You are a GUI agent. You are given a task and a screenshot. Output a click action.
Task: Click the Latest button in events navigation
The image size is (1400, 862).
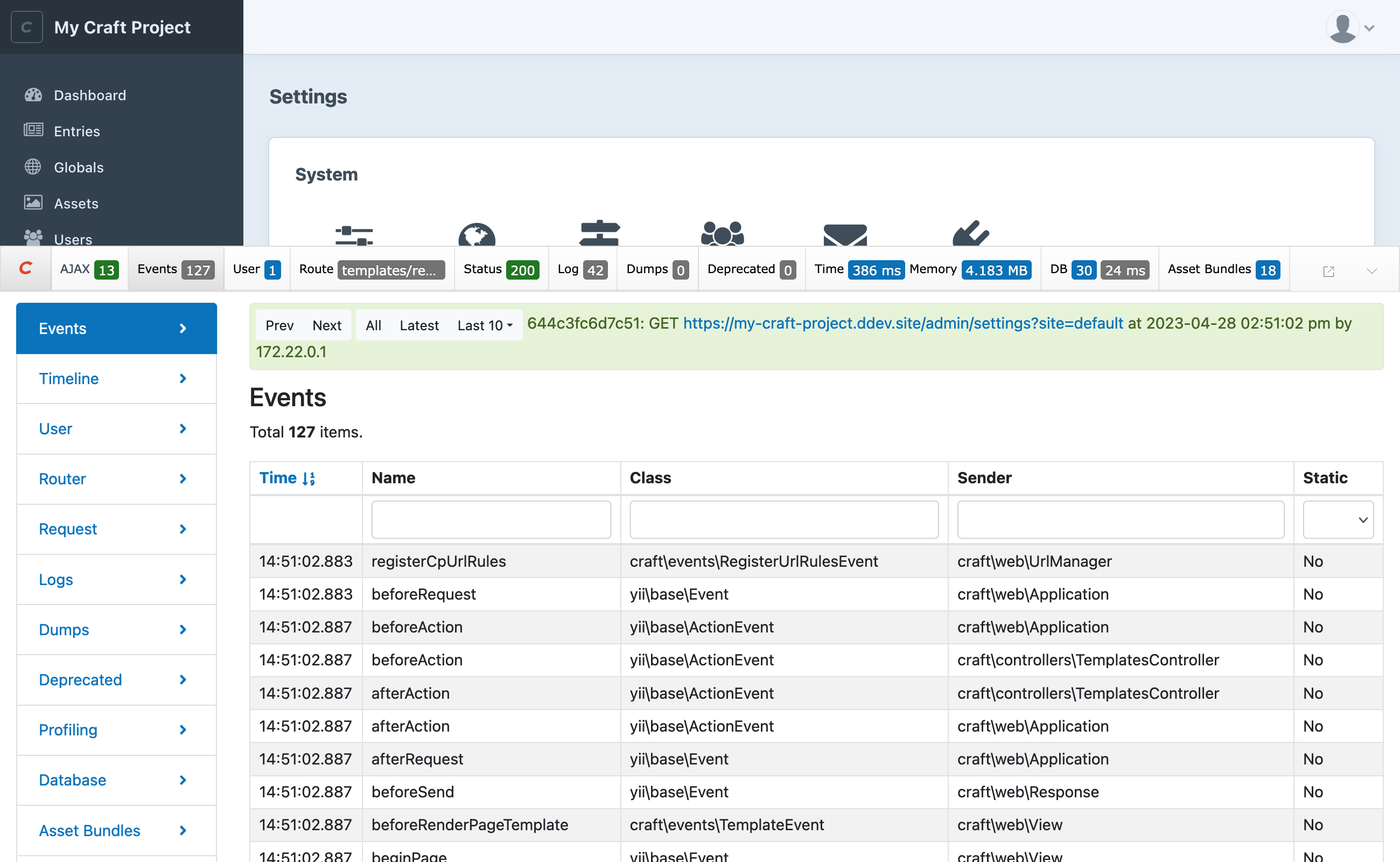(418, 325)
